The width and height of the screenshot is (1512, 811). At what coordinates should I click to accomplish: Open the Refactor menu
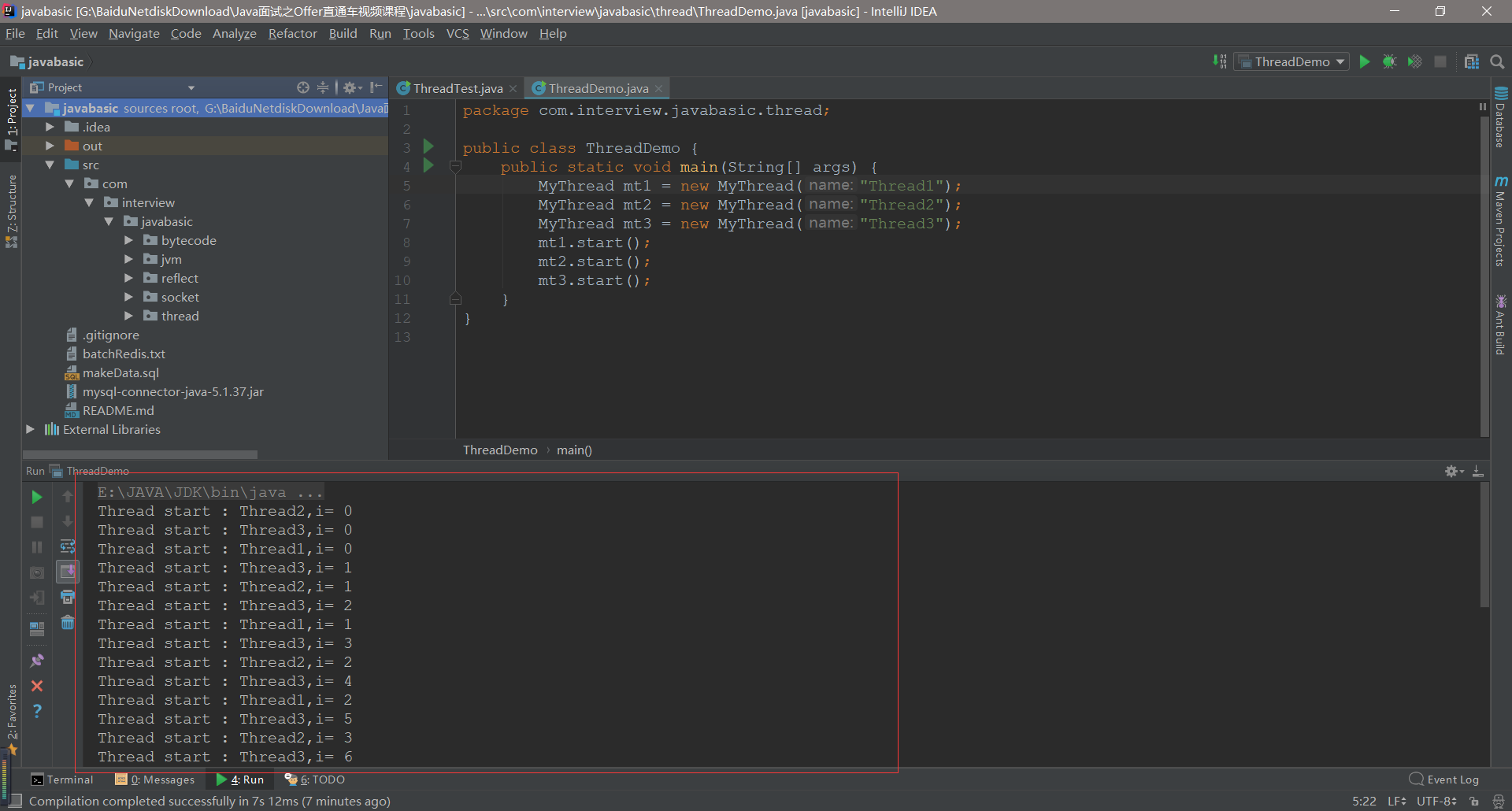[292, 33]
